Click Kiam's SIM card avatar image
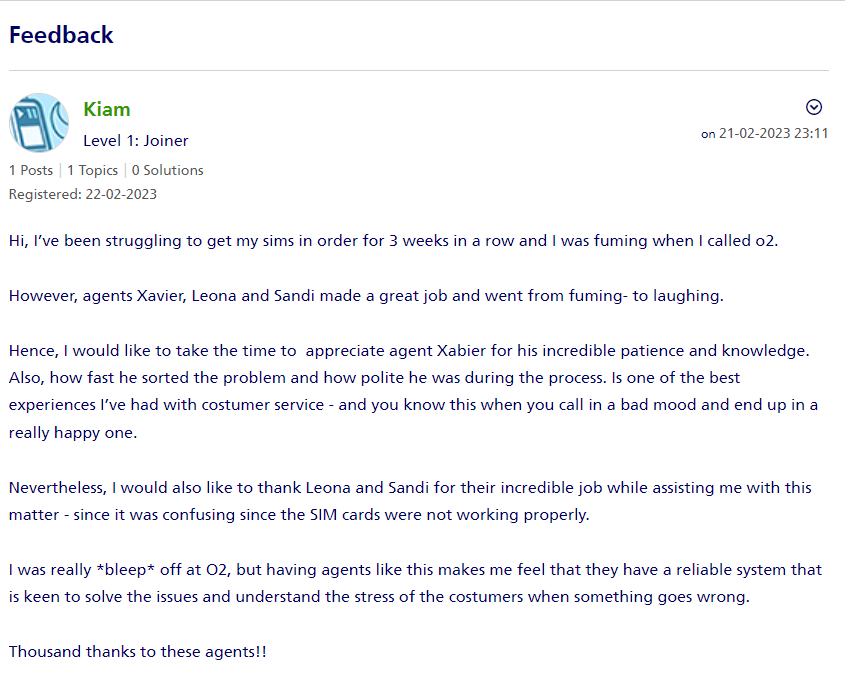The image size is (845, 685). click(38, 123)
